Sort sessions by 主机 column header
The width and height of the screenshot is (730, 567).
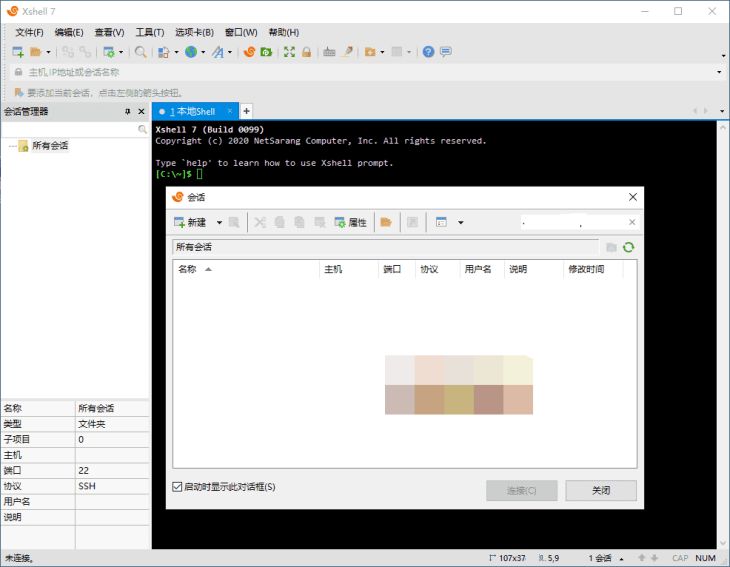click(x=349, y=269)
